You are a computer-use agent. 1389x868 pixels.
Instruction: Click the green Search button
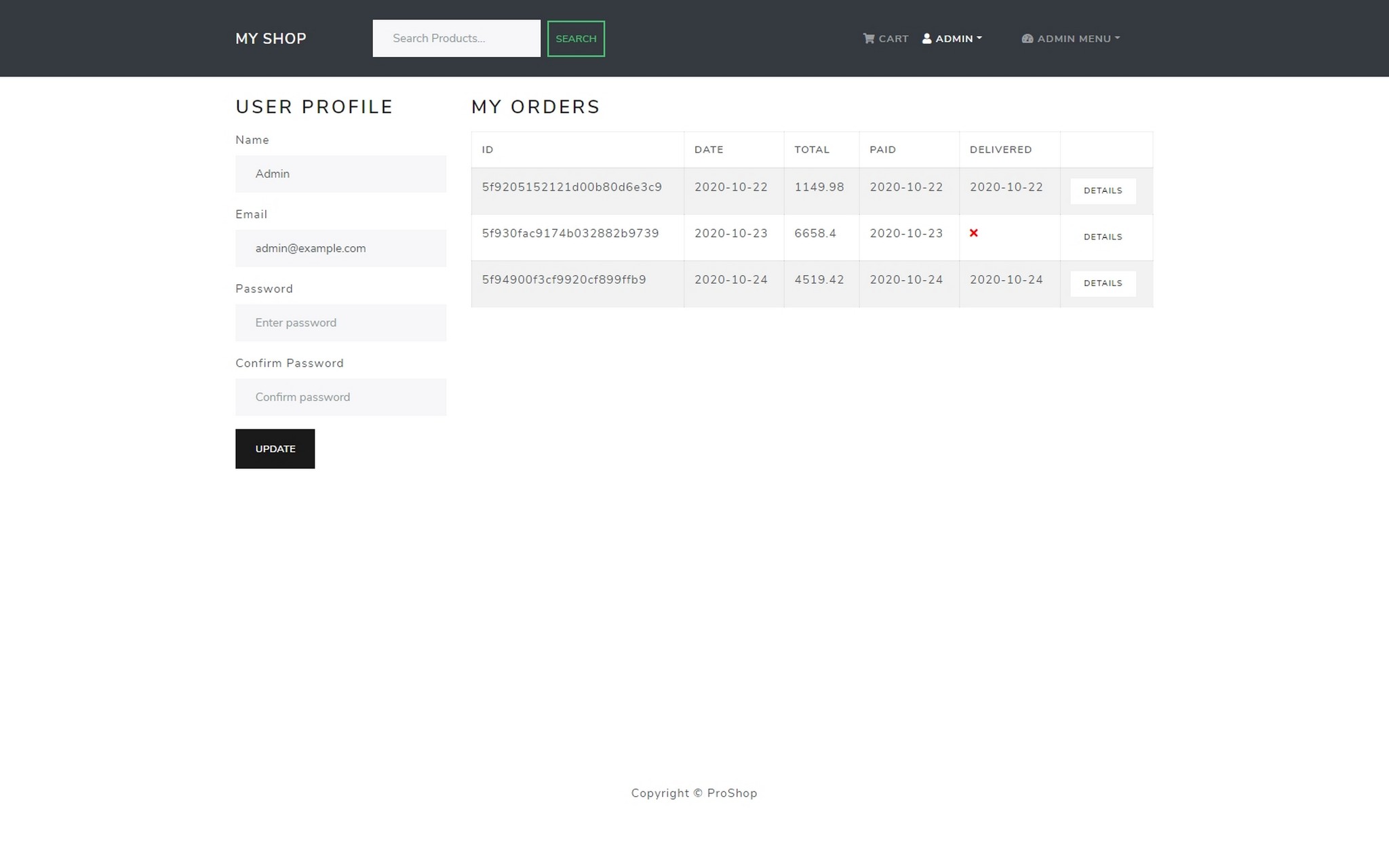point(576,39)
